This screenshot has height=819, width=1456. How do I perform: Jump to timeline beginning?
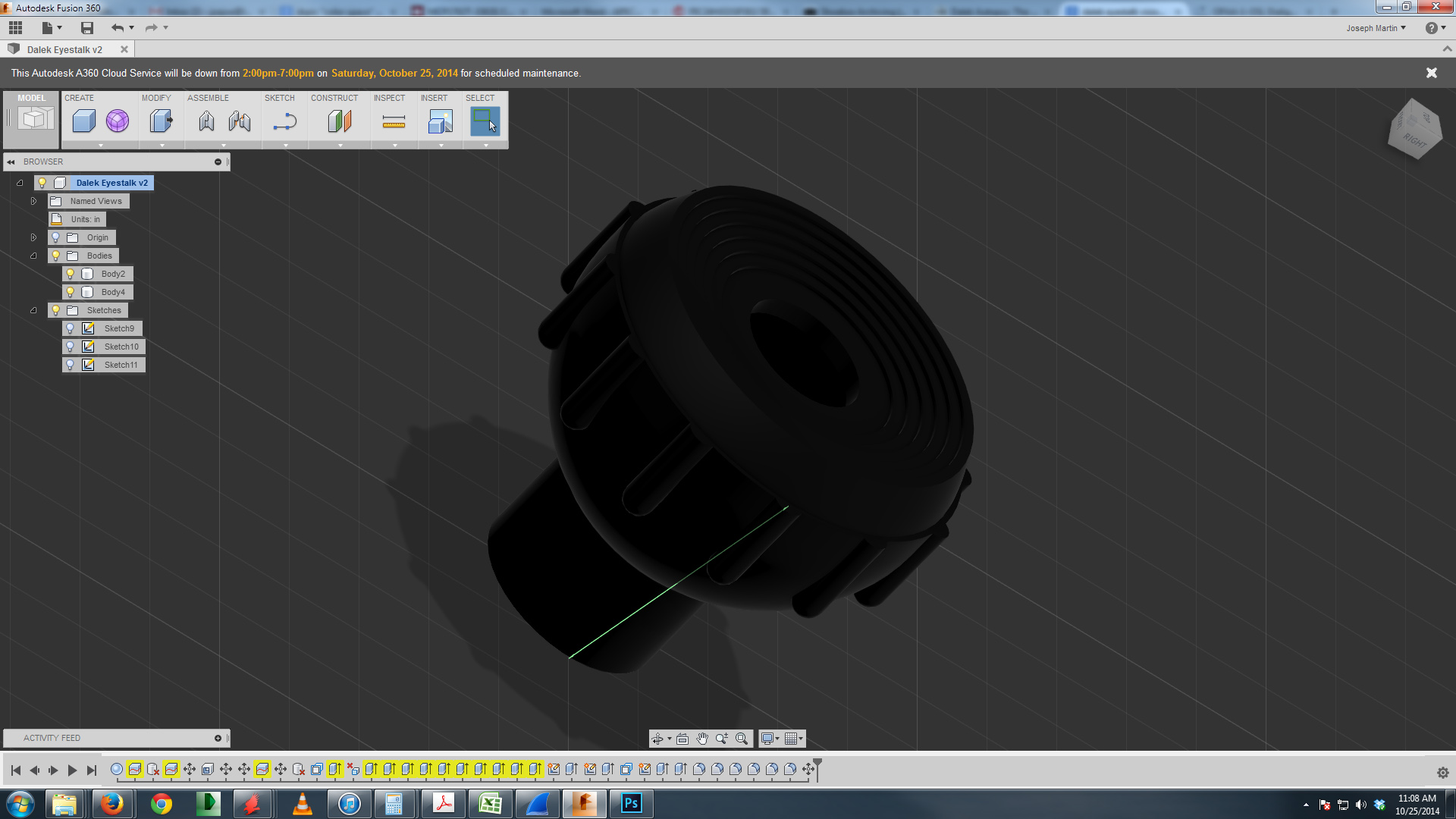15,770
